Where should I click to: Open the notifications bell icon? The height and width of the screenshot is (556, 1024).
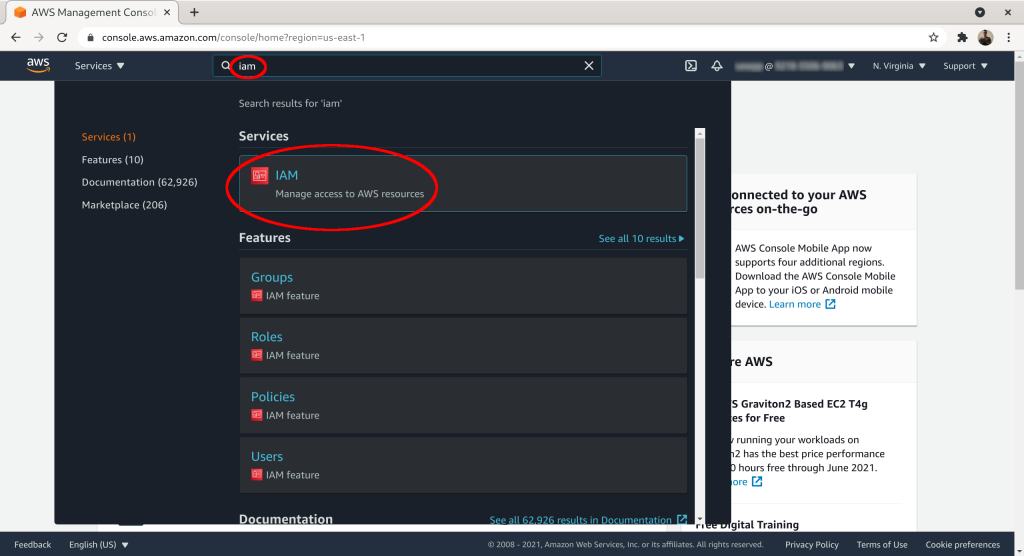click(716, 66)
